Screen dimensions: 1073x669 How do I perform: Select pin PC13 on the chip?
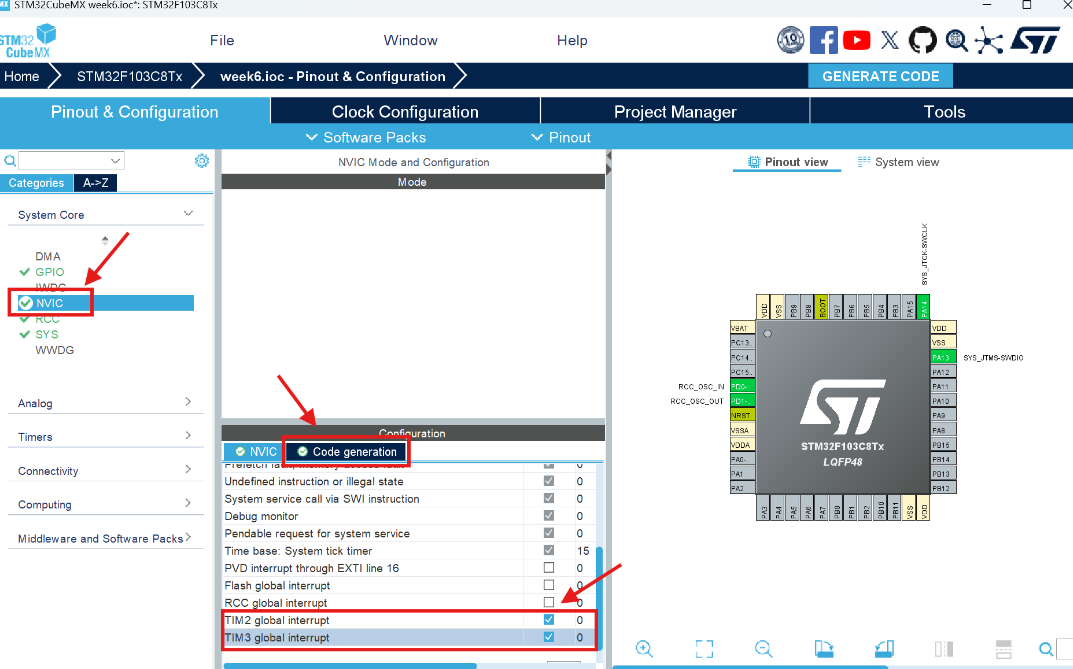pos(742,342)
